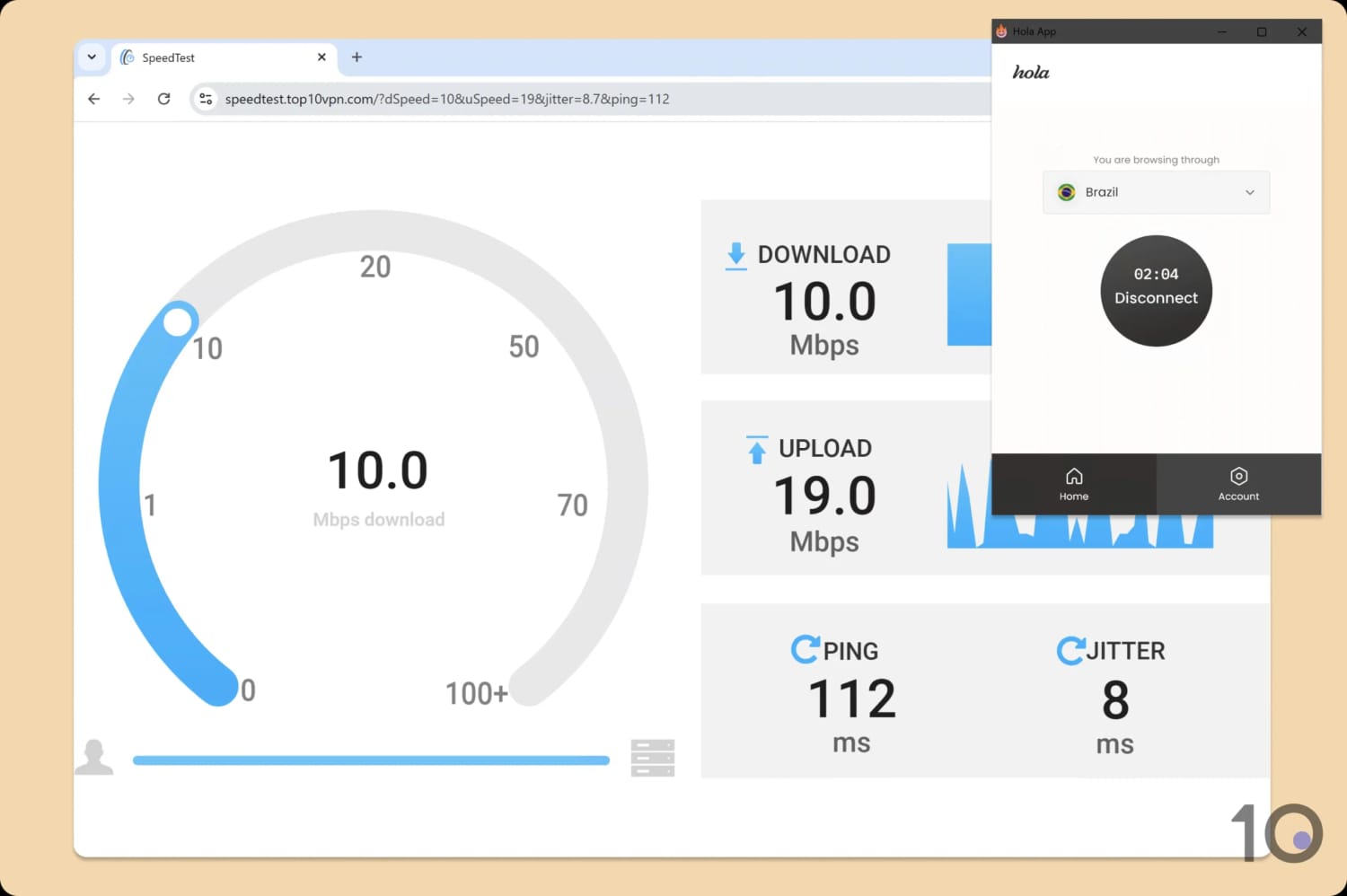Open site information icon in address bar

206,99
